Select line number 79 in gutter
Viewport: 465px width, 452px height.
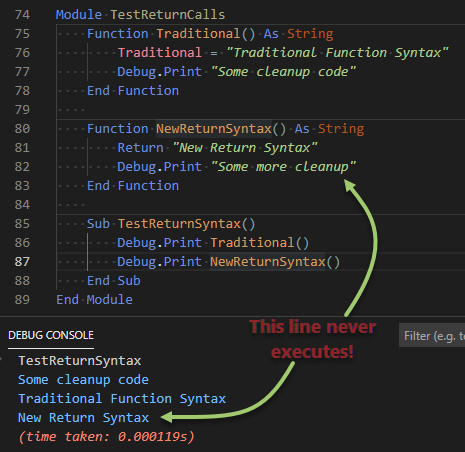coord(22,110)
